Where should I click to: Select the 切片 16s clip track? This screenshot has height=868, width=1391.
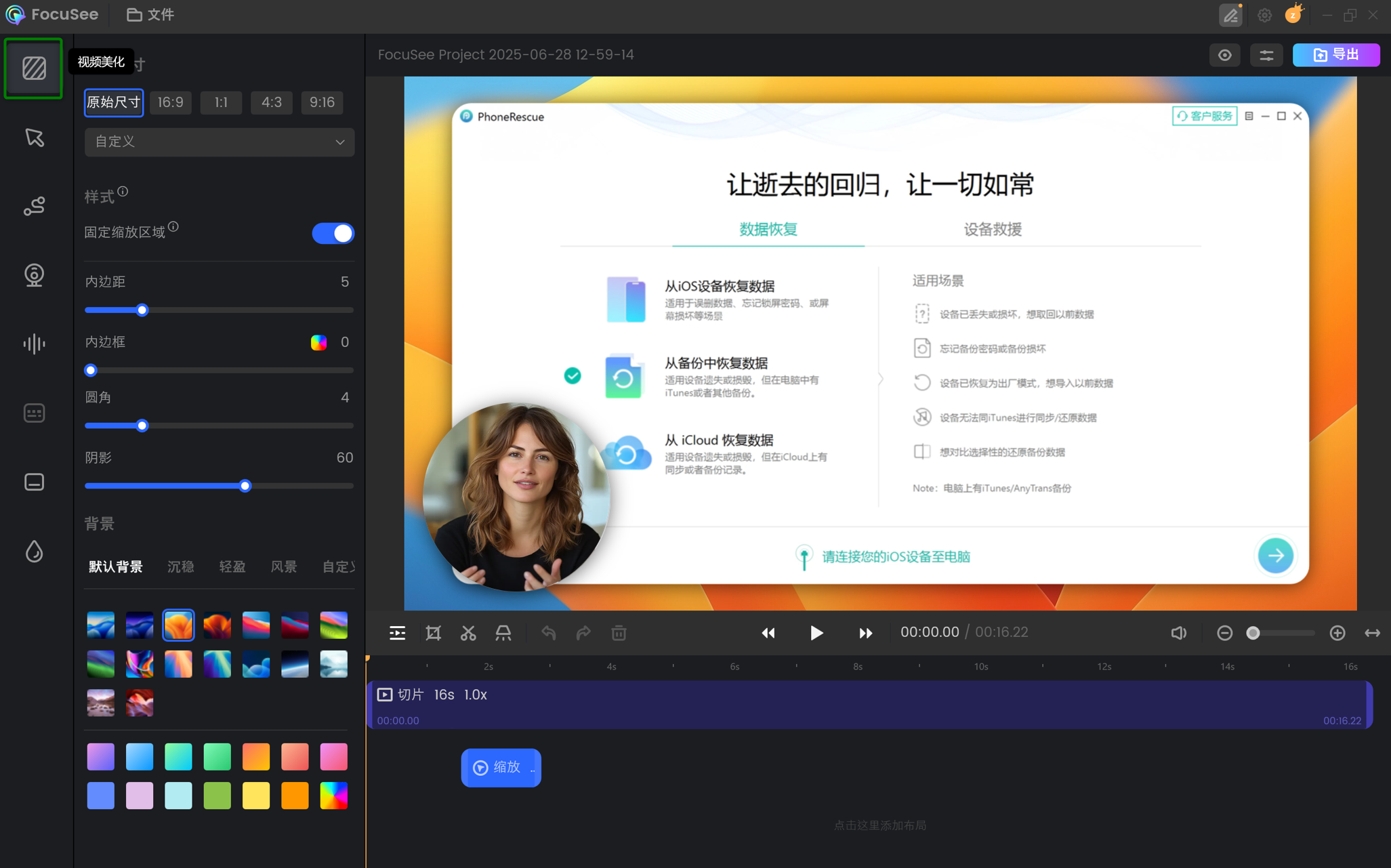pyautogui.click(x=870, y=705)
